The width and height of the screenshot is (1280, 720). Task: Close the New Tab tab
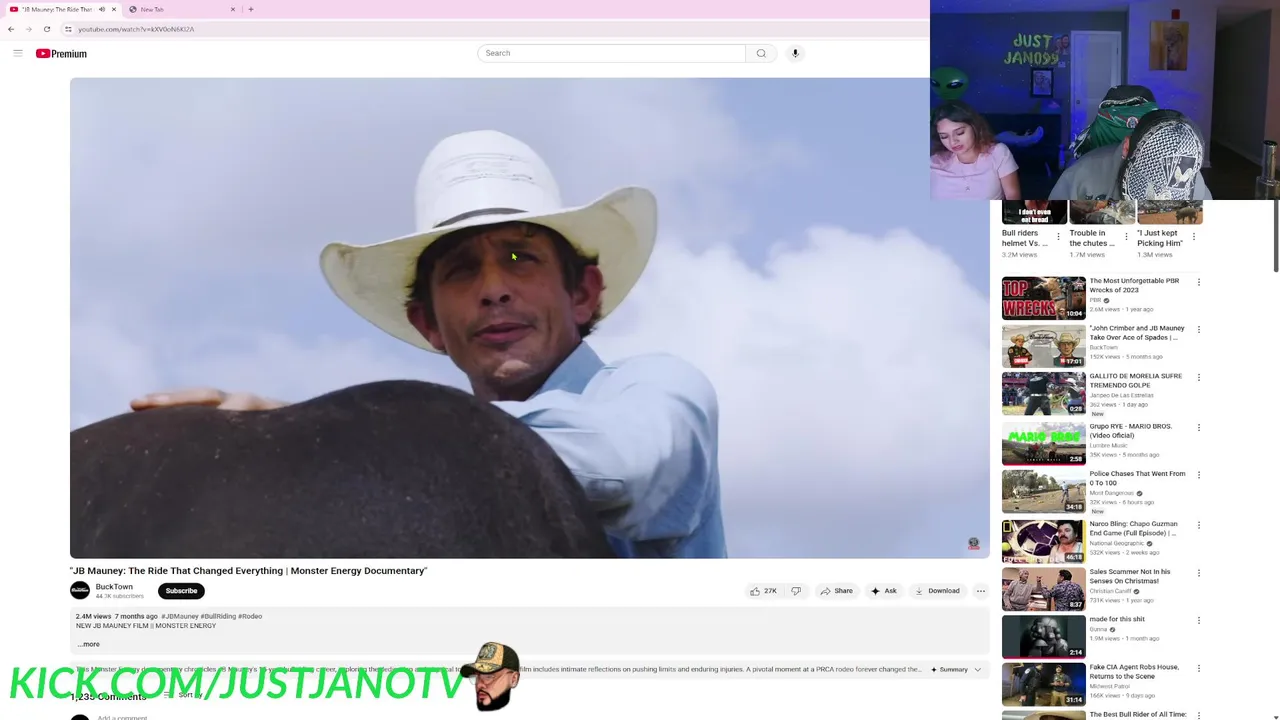click(233, 9)
